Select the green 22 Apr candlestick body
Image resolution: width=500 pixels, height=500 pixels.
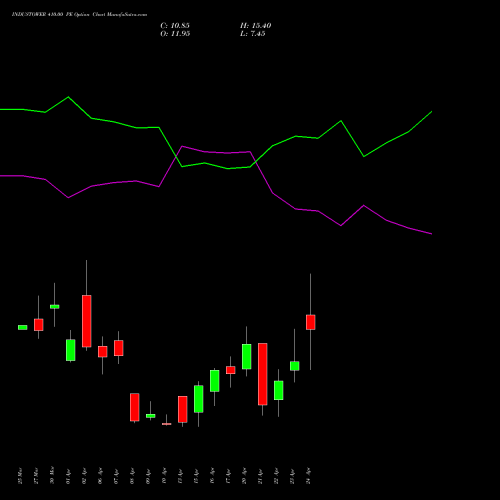pos(279,390)
